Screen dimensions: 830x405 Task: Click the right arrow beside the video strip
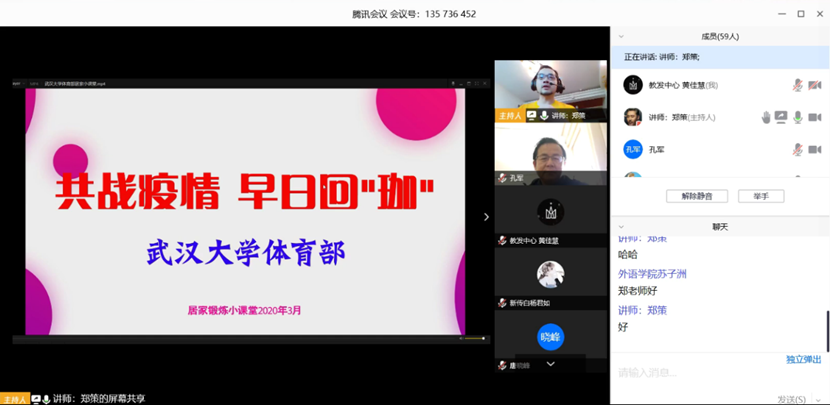pos(486,217)
